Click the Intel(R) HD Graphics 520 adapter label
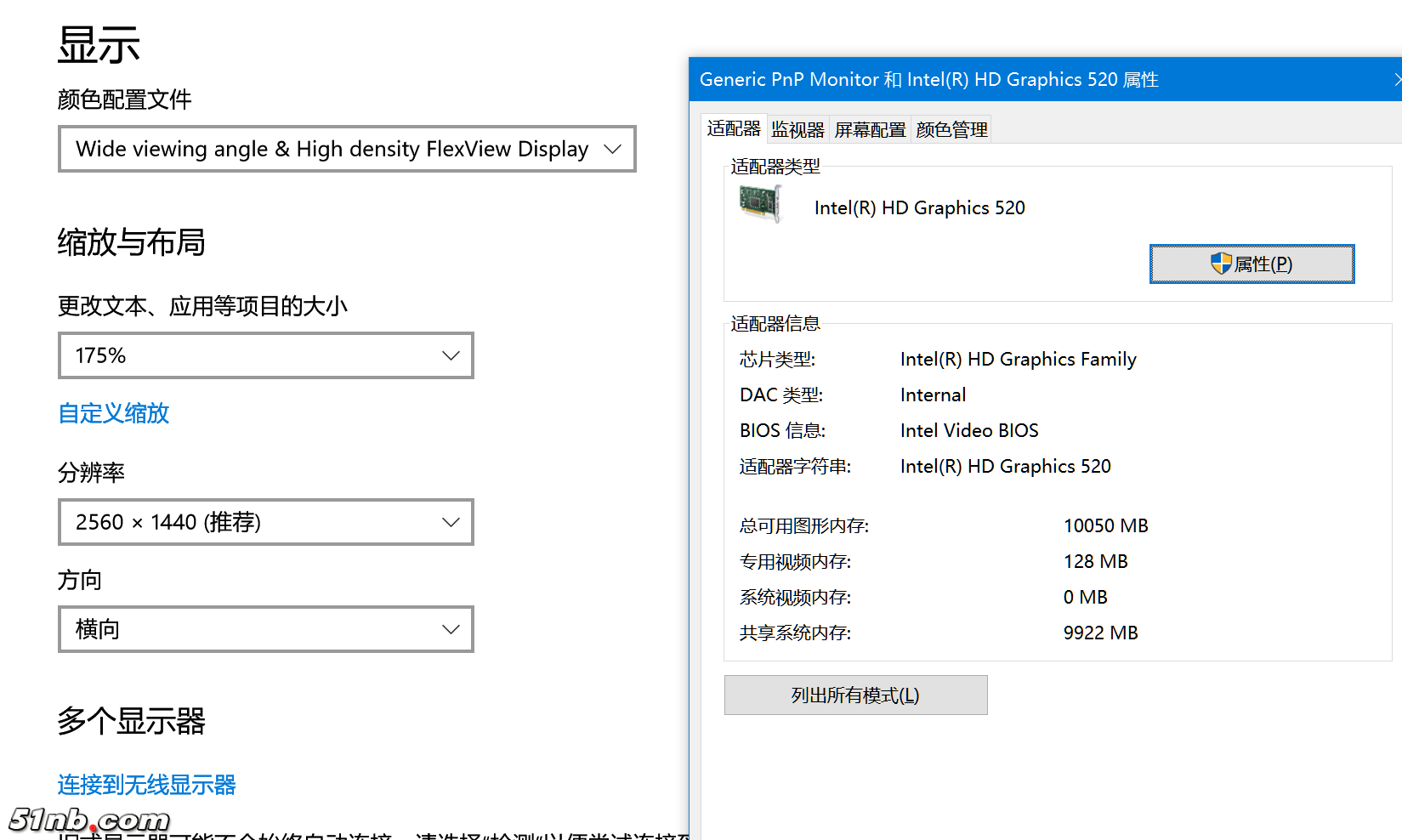 920,207
